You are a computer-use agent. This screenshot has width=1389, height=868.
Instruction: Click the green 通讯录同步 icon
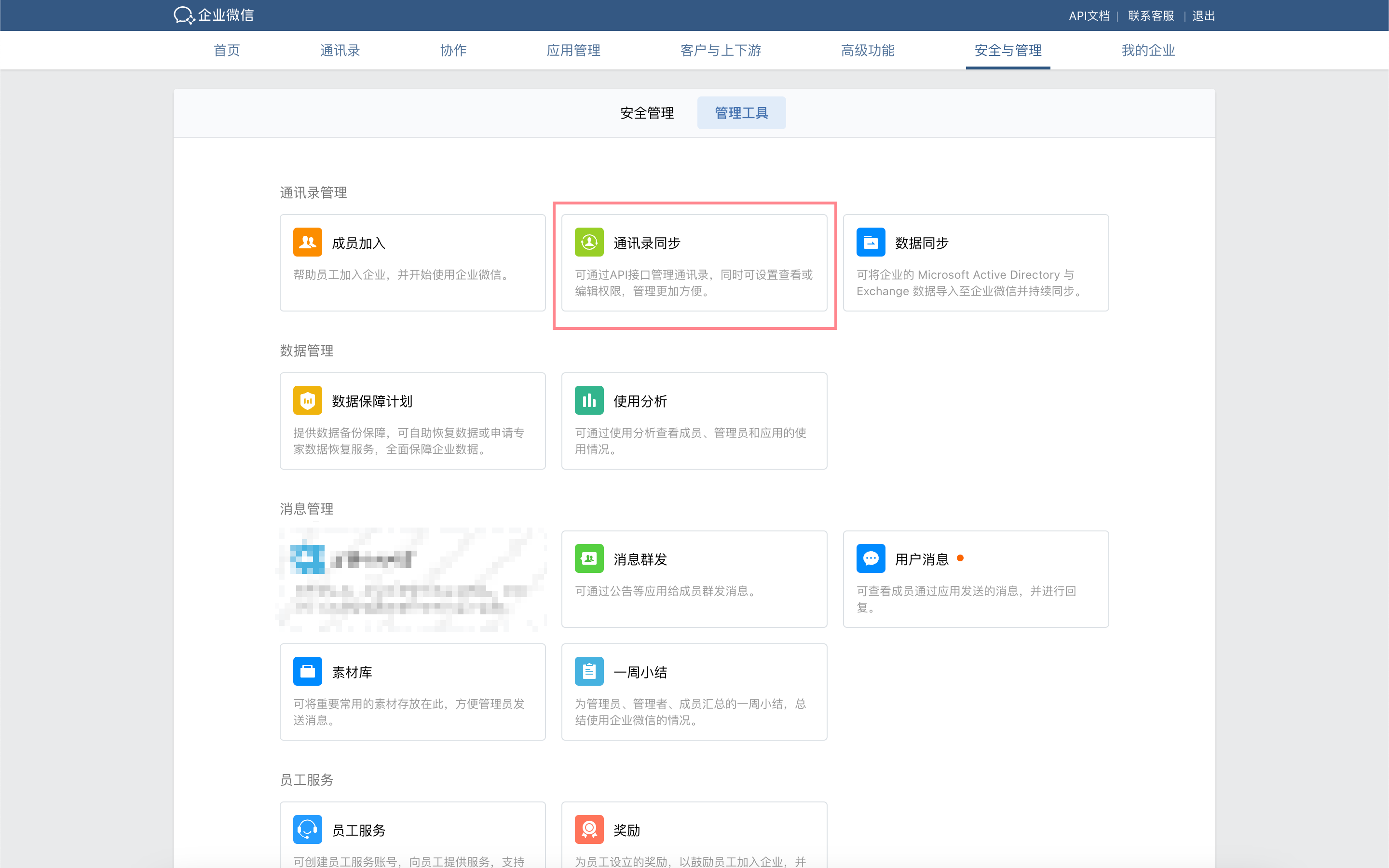[x=589, y=242]
